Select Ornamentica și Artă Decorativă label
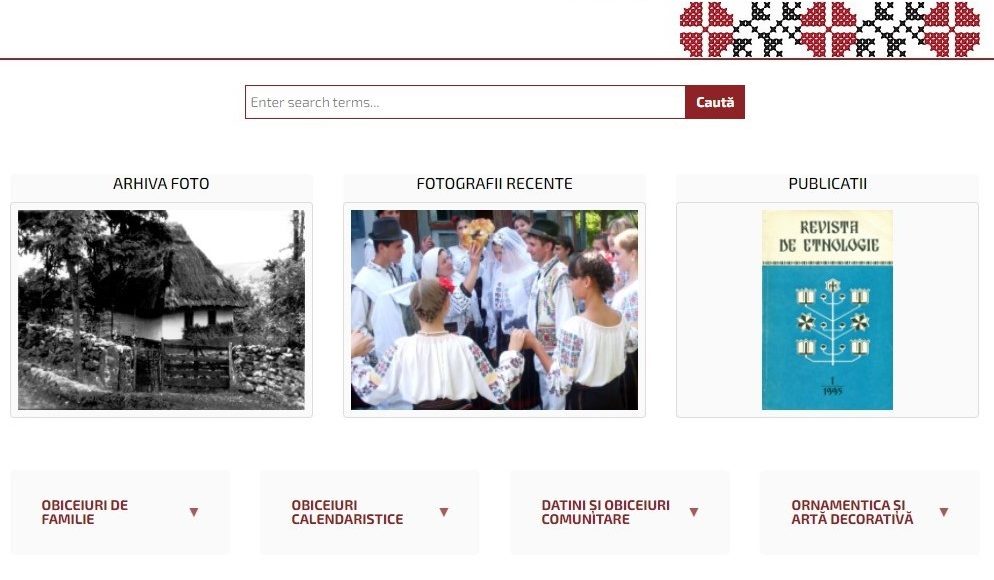This screenshot has width=994, height=580. coord(852,512)
